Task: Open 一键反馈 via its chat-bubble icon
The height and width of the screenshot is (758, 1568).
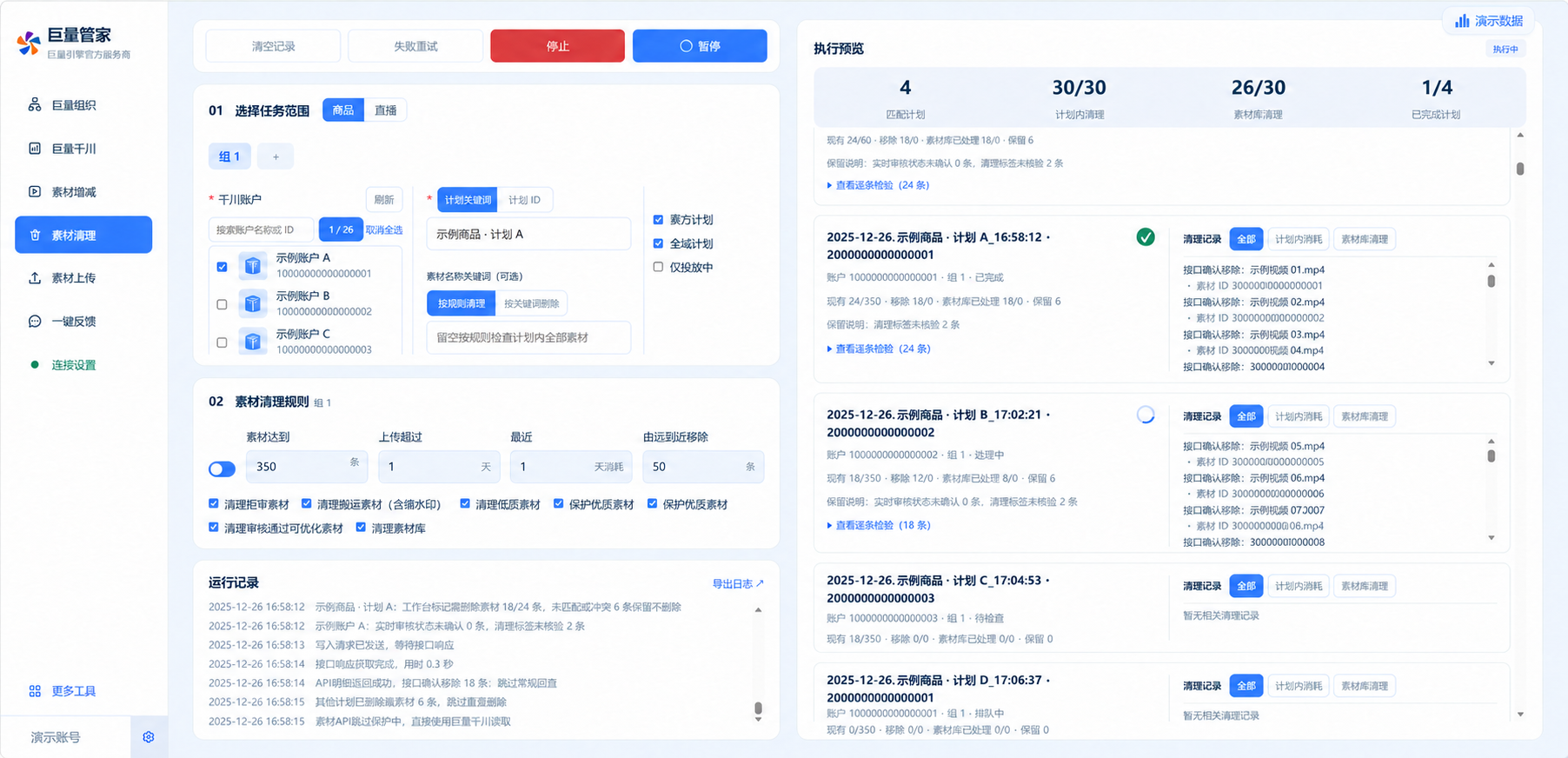Action: click(x=35, y=322)
